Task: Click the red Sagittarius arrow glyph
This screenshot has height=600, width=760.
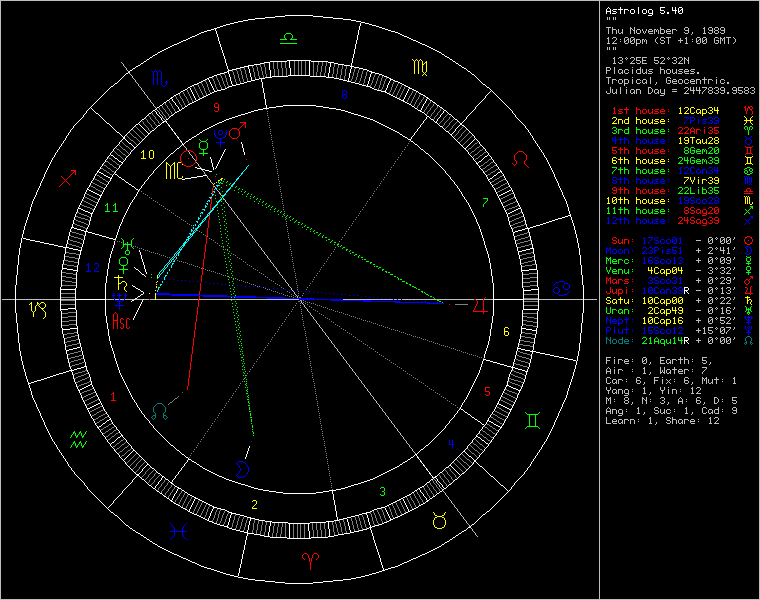Action: click(x=68, y=178)
